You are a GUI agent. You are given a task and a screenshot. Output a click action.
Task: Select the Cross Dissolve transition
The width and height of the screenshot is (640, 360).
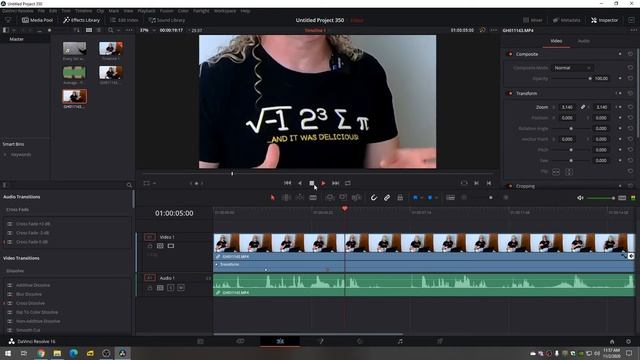click(30, 303)
